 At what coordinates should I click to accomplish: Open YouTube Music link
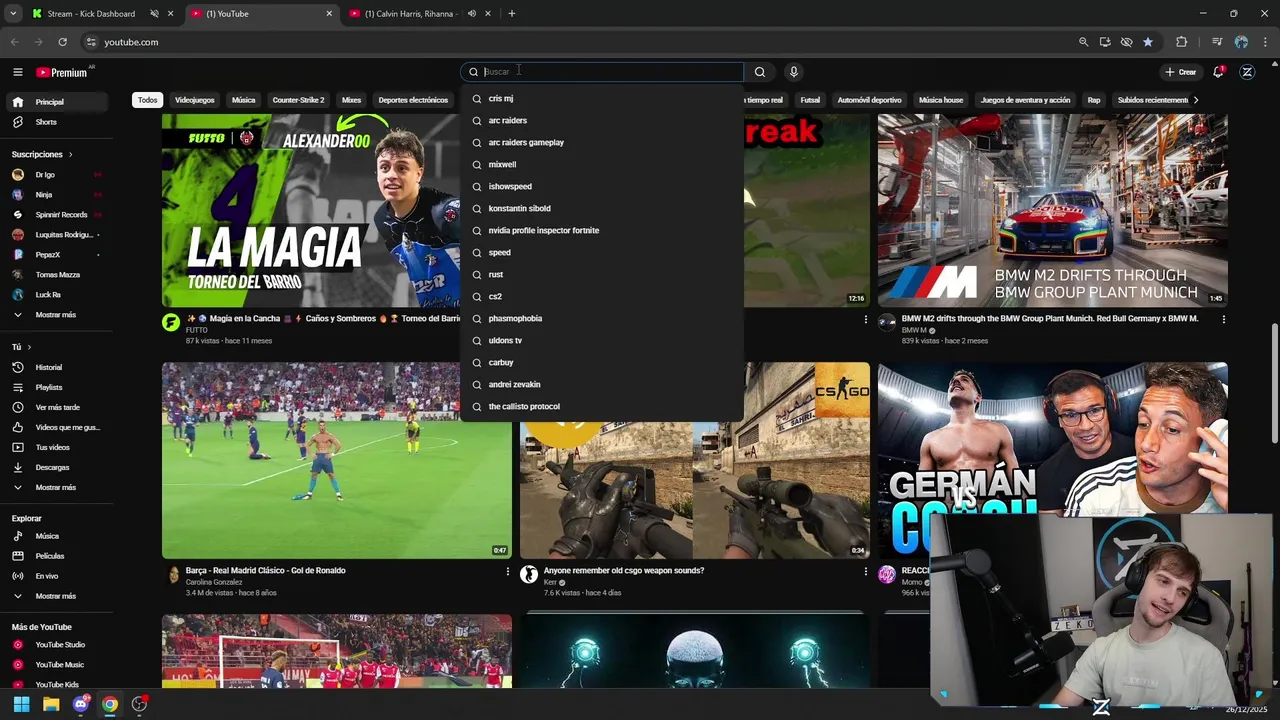click(x=55, y=665)
